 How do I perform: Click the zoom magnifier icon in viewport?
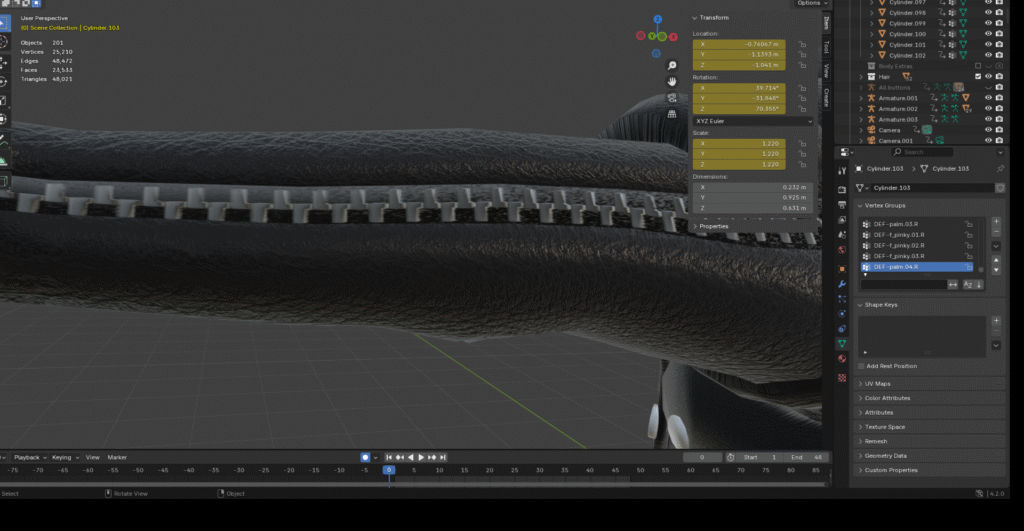tap(674, 65)
